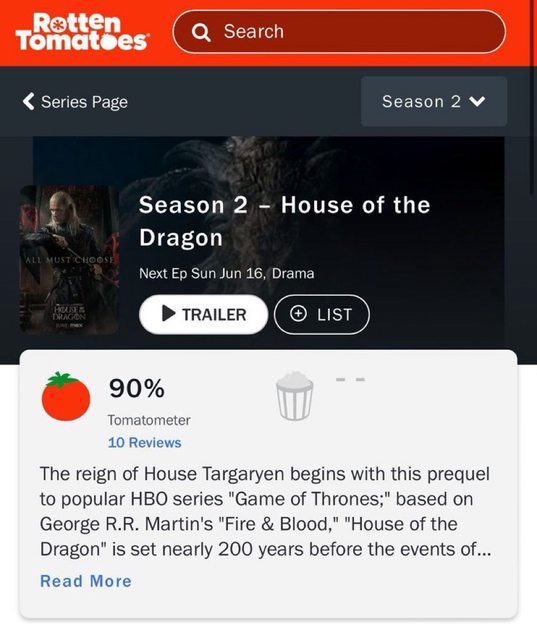Click the grey popcorn bucket audience icon
This screenshot has height=640, width=537.
(295, 396)
